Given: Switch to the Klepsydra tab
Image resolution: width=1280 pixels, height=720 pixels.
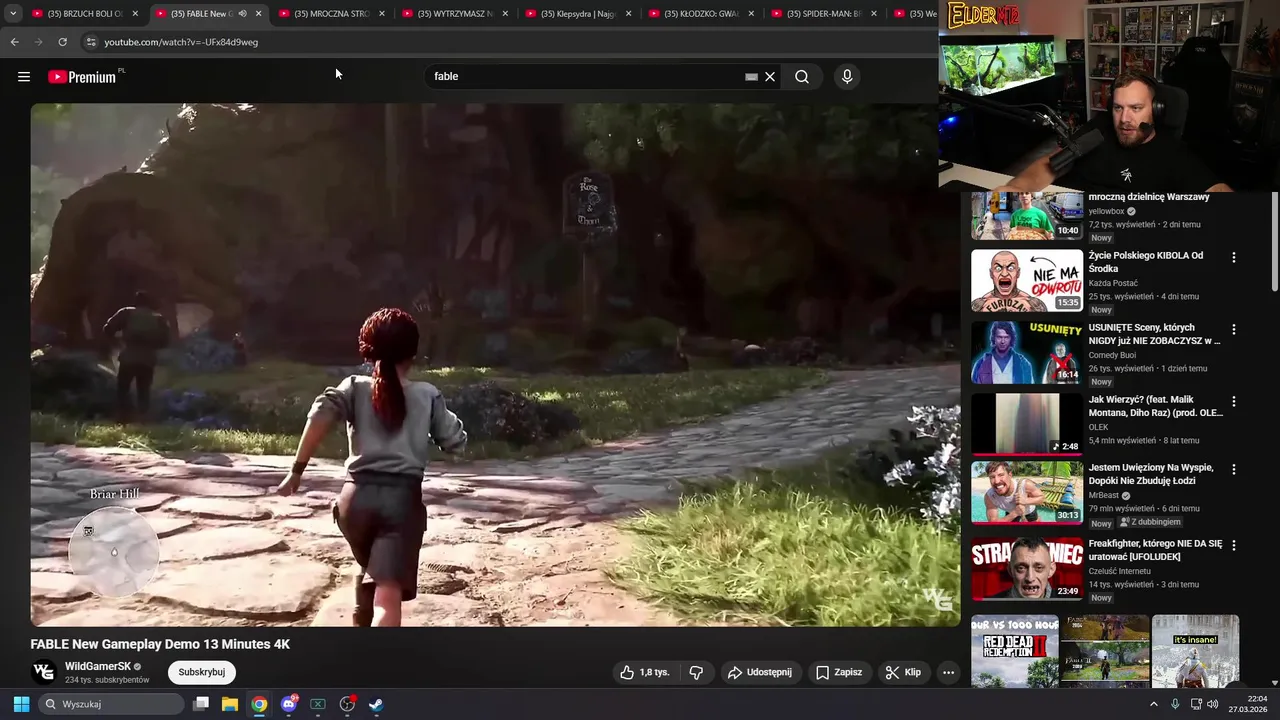Looking at the screenshot, I should pos(580,14).
